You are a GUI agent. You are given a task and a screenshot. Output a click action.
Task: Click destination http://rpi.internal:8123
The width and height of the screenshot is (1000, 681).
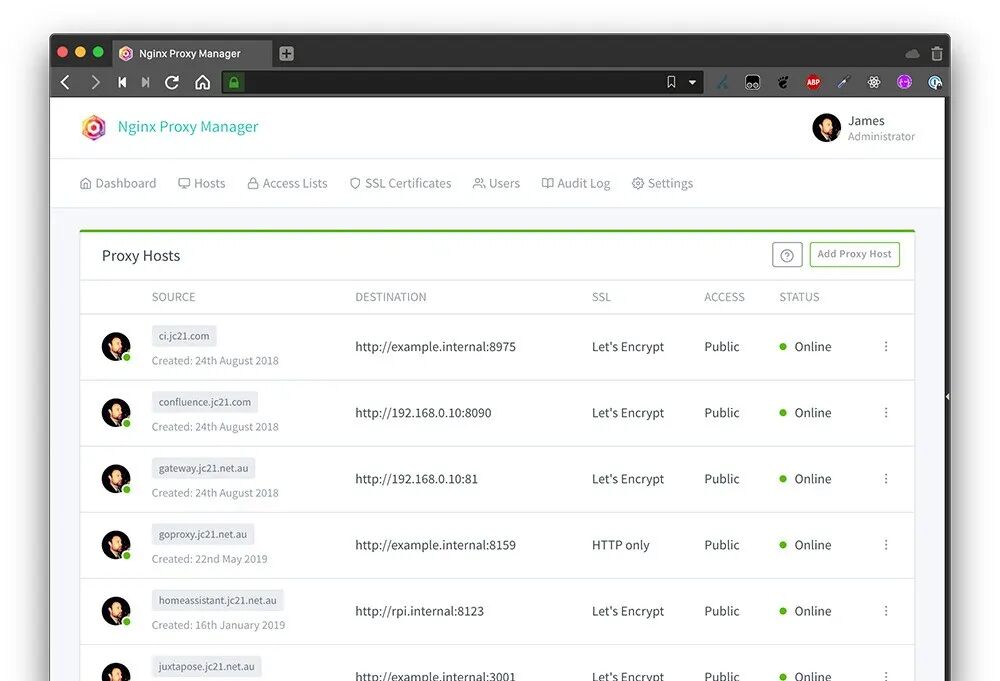click(420, 611)
